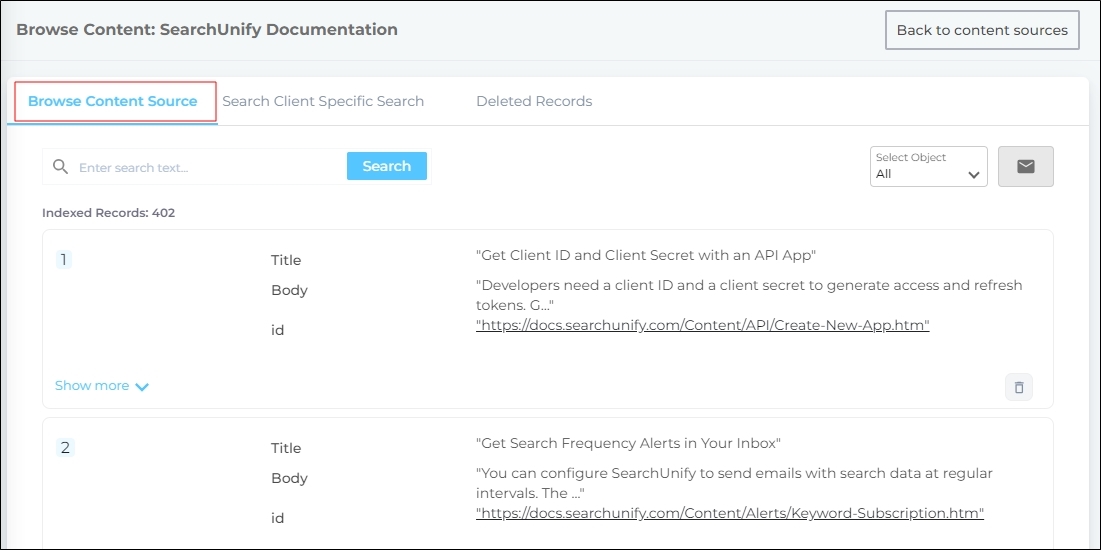Expand record 1 with Show more

click(102, 386)
